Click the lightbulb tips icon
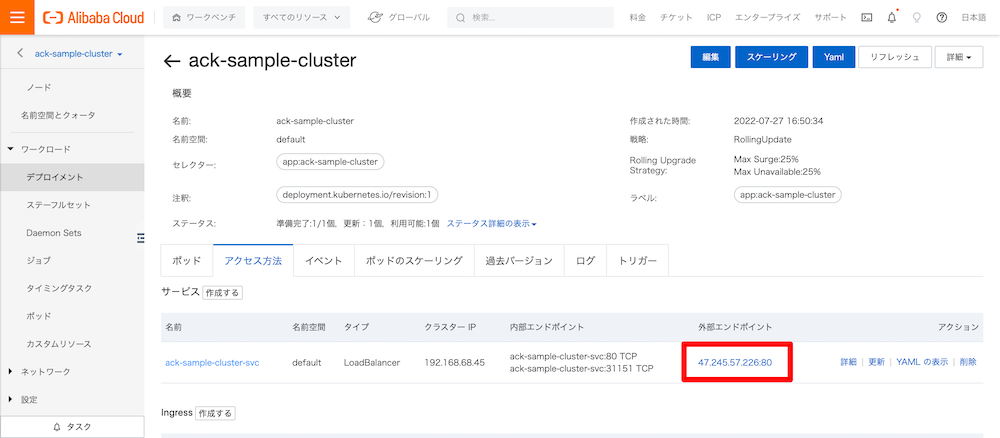 tap(916, 18)
